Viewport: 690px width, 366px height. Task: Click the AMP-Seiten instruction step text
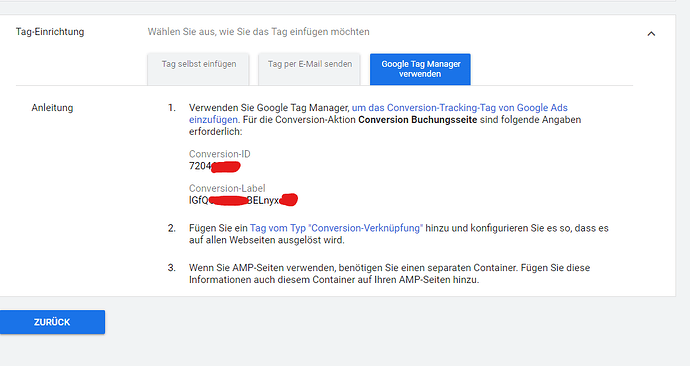point(389,274)
